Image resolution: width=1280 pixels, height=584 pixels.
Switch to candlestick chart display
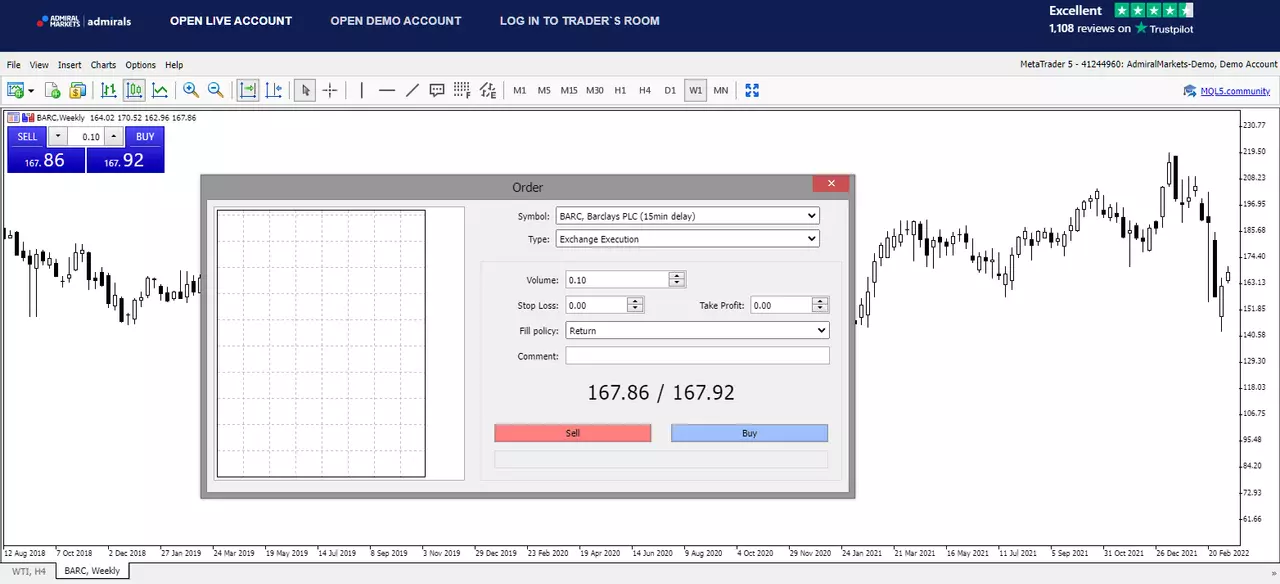click(134, 90)
